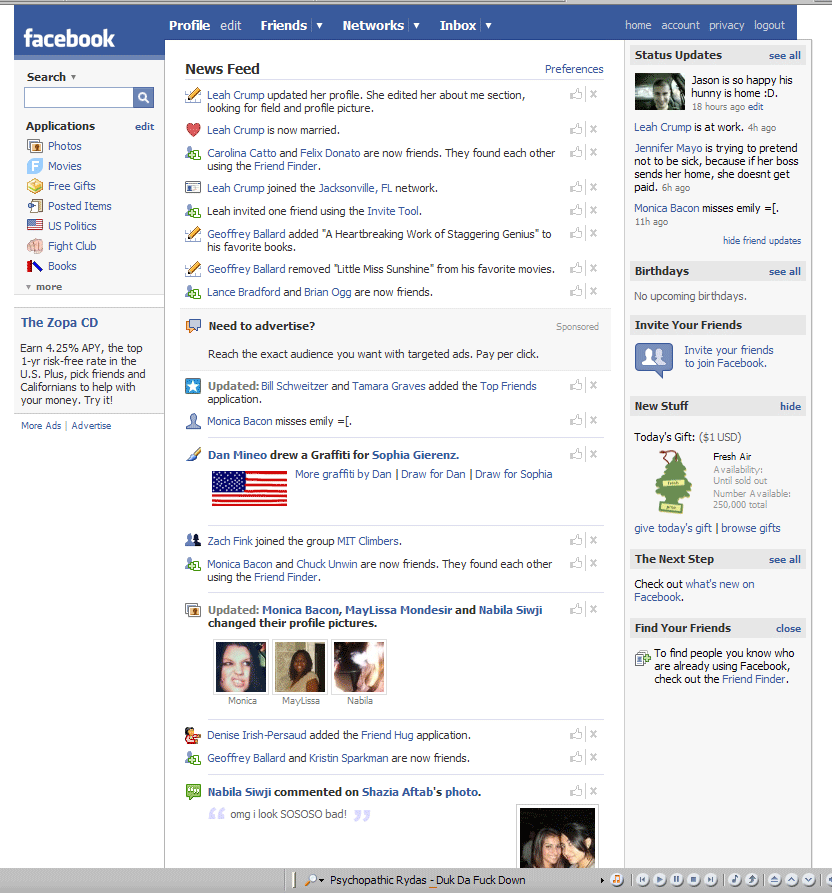The width and height of the screenshot is (832, 893).
Task: Pause the song in the media toolbar
Action: click(x=677, y=880)
